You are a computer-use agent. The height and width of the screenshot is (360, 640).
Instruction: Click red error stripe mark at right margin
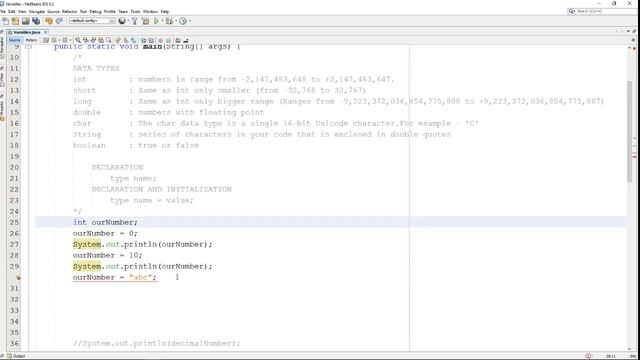point(634,156)
